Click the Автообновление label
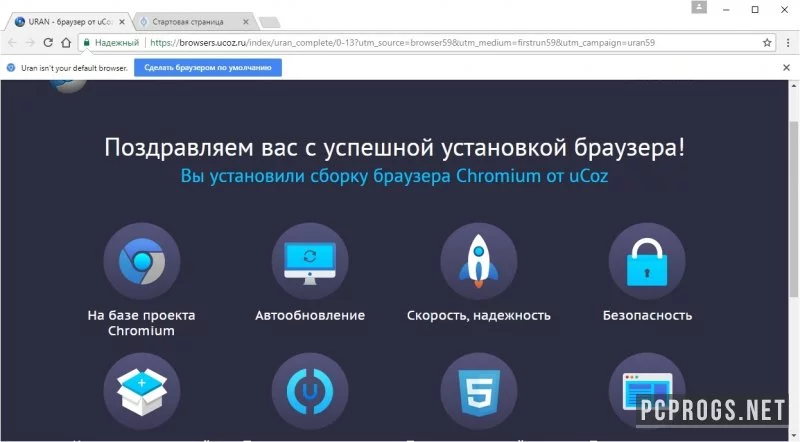 point(310,315)
